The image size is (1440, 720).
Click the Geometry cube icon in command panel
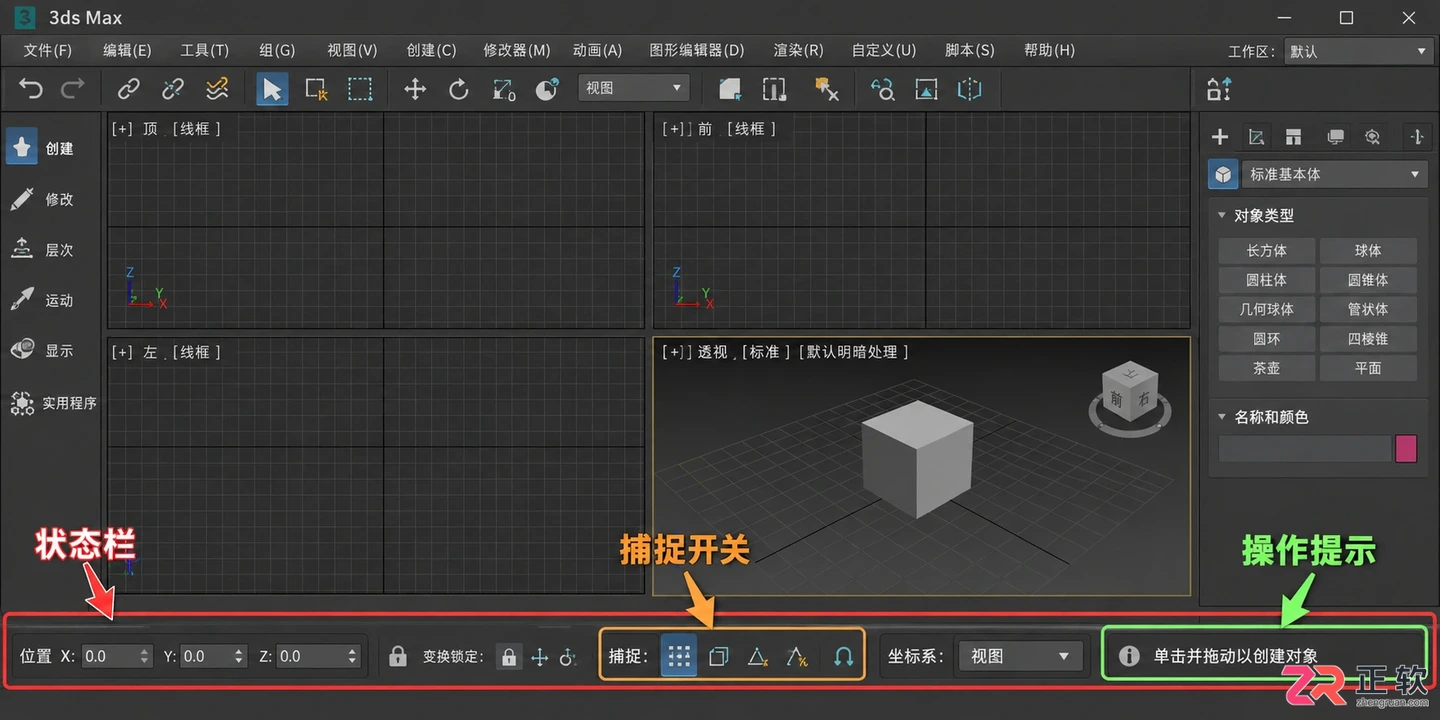(1223, 174)
